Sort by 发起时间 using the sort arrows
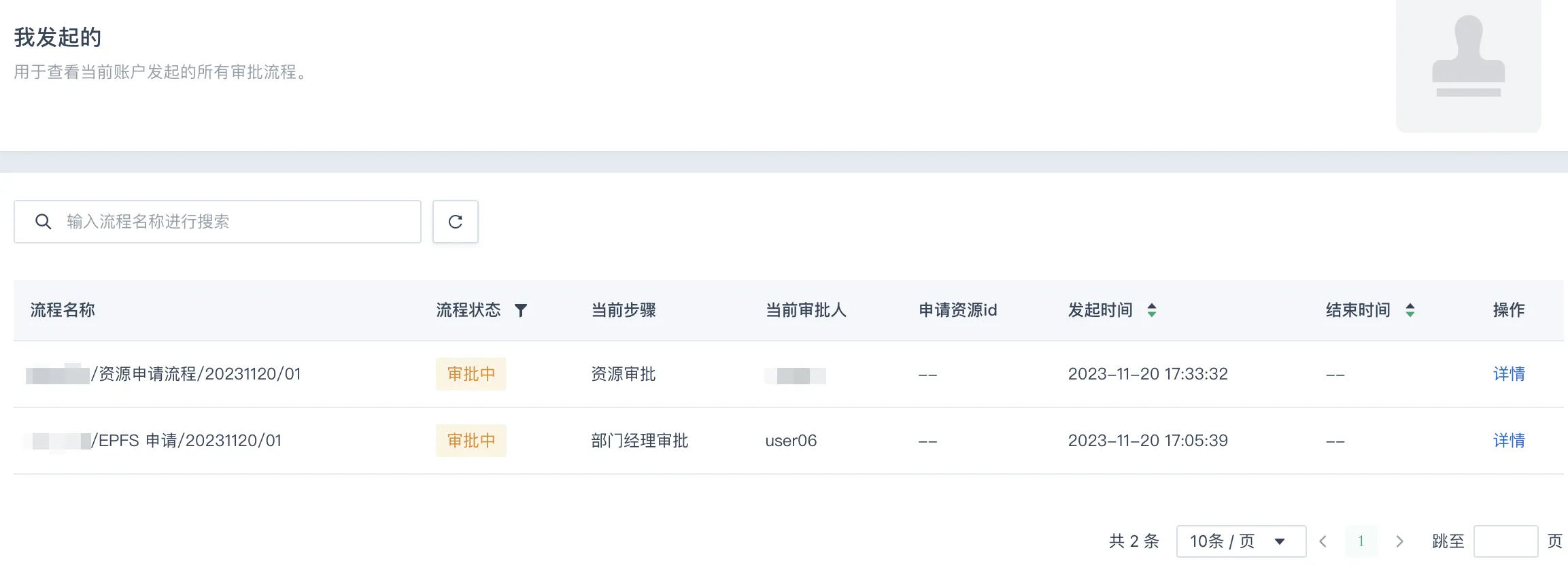 click(1152, 311)
